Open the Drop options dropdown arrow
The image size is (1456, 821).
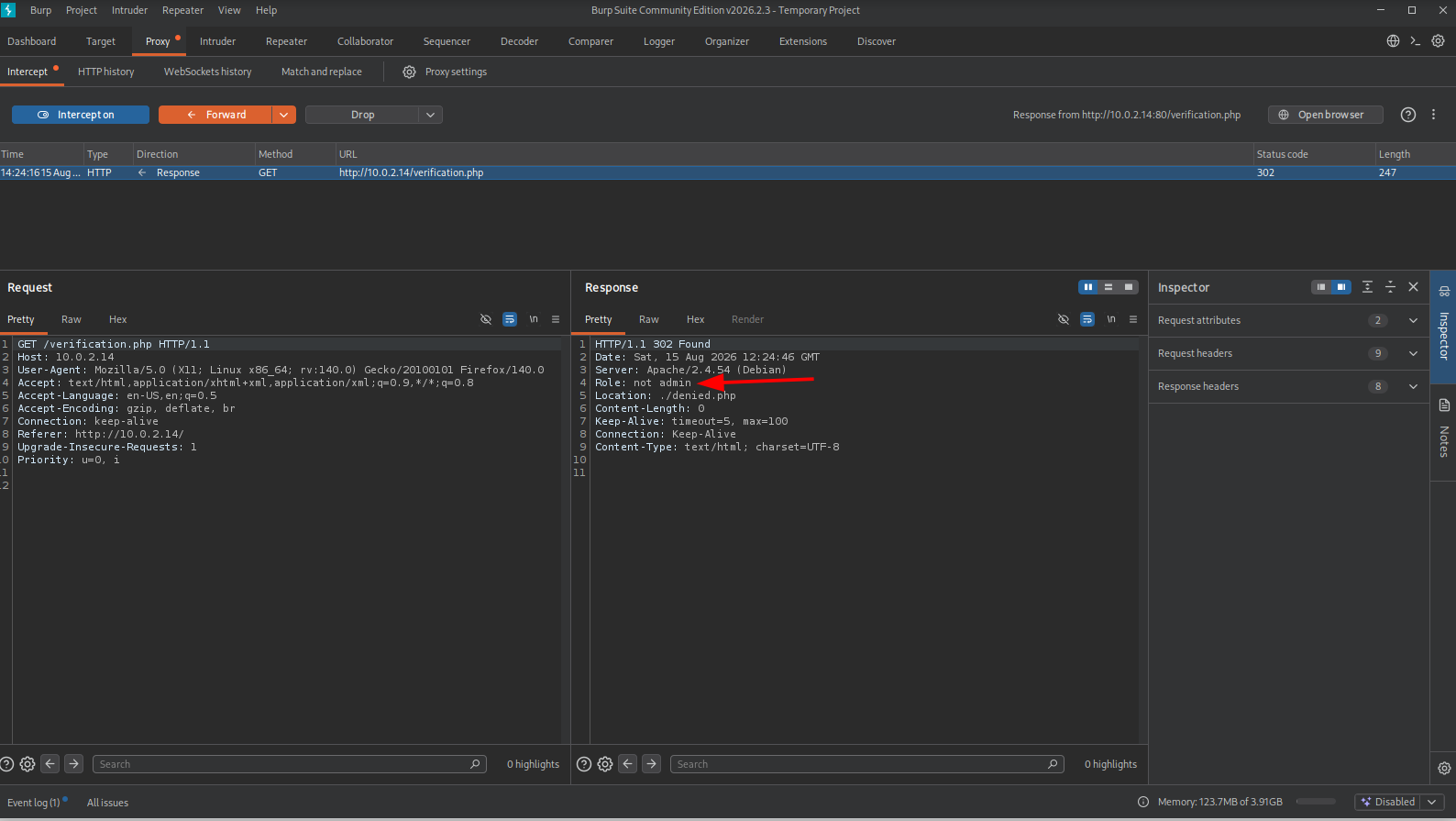pos(431,115)
